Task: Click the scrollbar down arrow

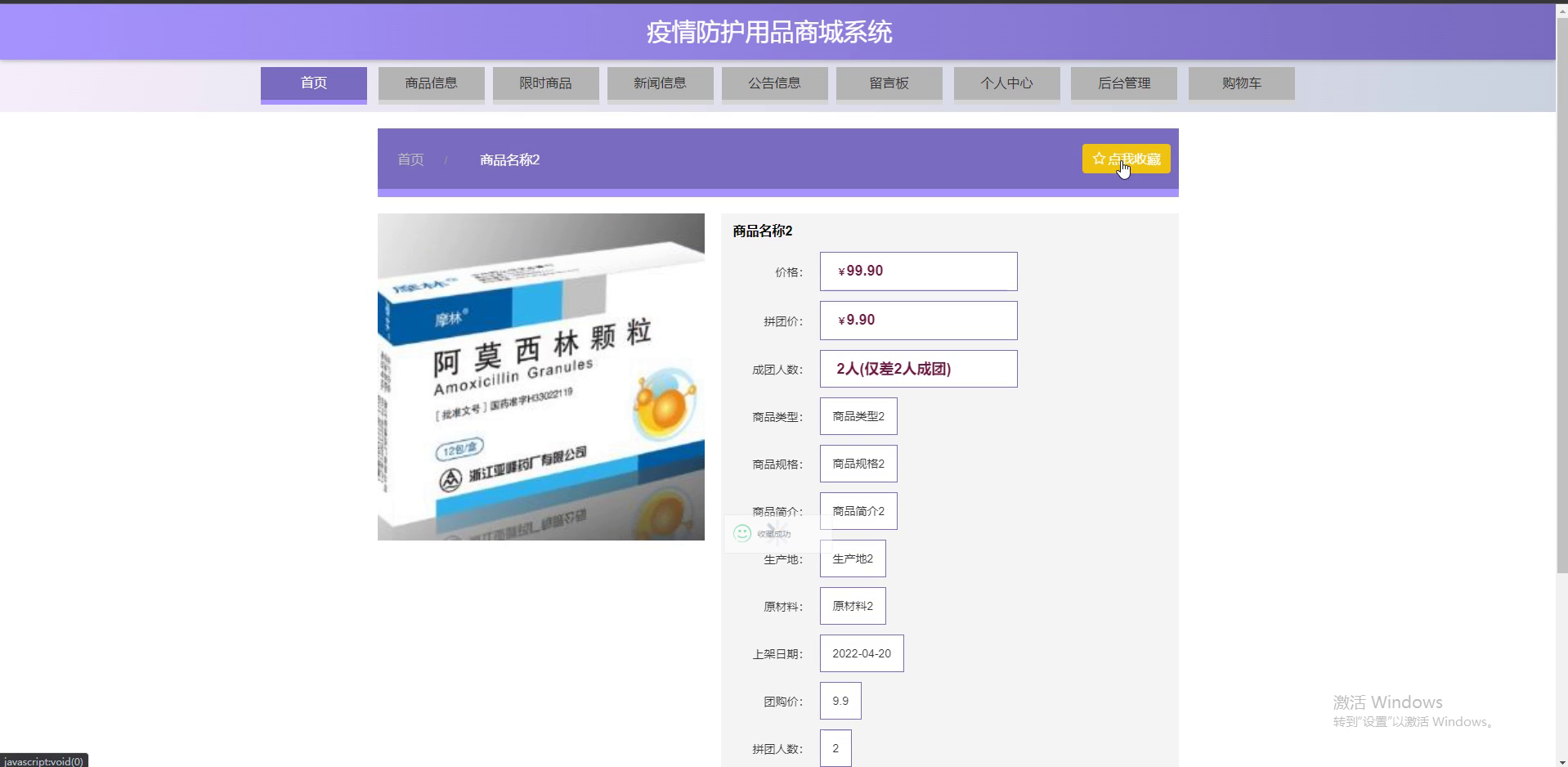Action: 1561,760
